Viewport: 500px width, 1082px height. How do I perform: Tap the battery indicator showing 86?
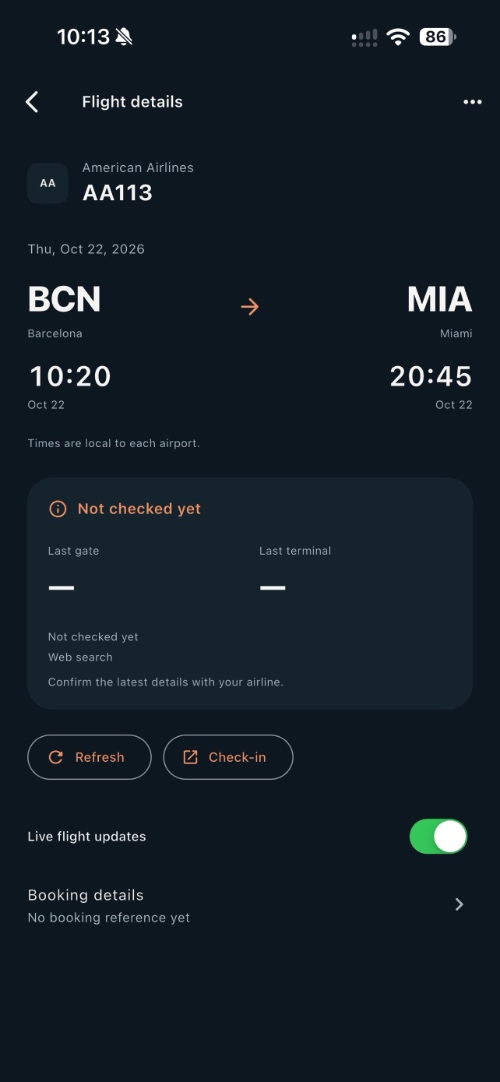tap(437, 37)
